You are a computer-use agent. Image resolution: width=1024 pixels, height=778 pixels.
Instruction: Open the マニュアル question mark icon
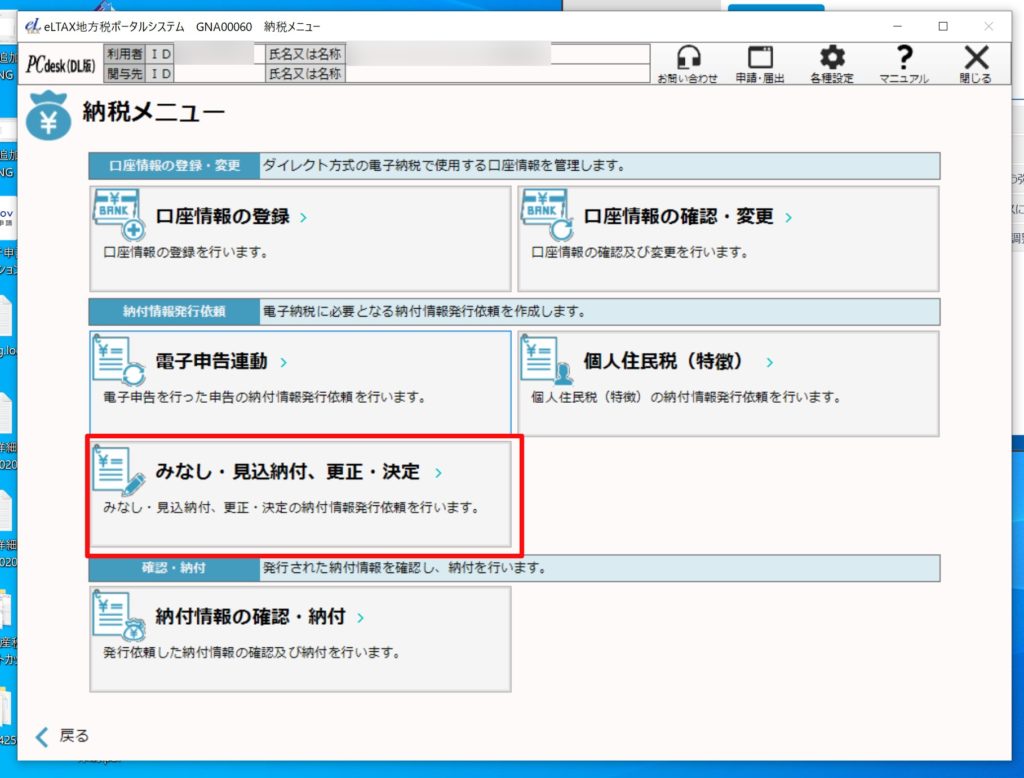click(x=904, y=58)
